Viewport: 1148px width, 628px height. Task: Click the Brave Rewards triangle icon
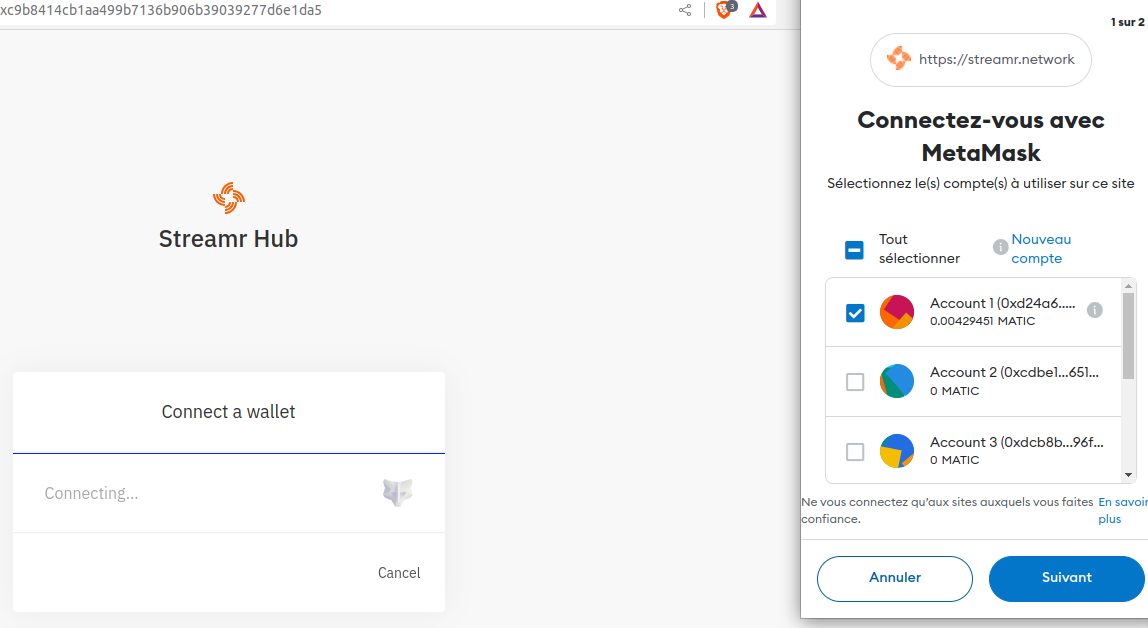click(758, 10)
